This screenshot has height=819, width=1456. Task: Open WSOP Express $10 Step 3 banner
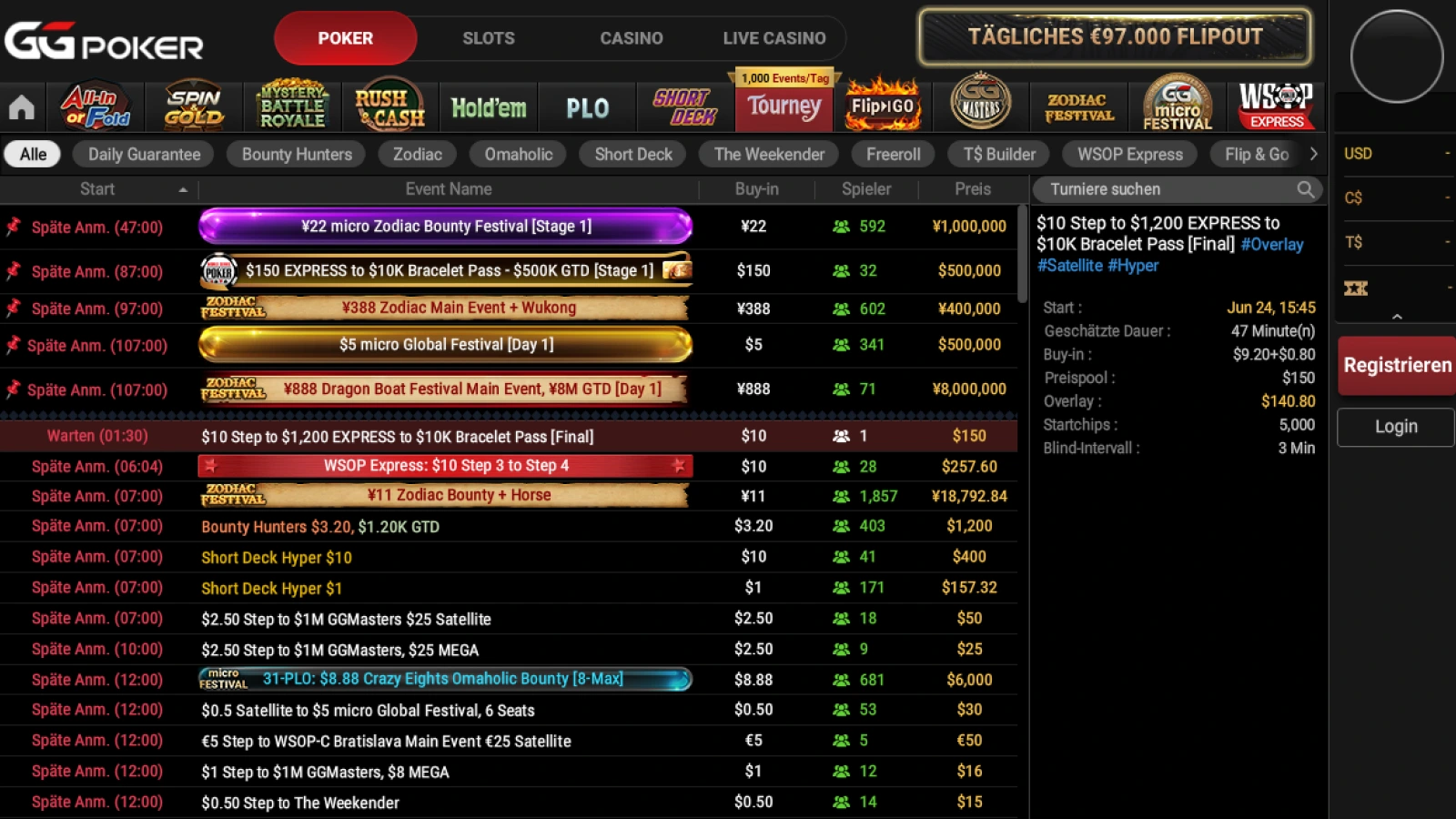446,466
